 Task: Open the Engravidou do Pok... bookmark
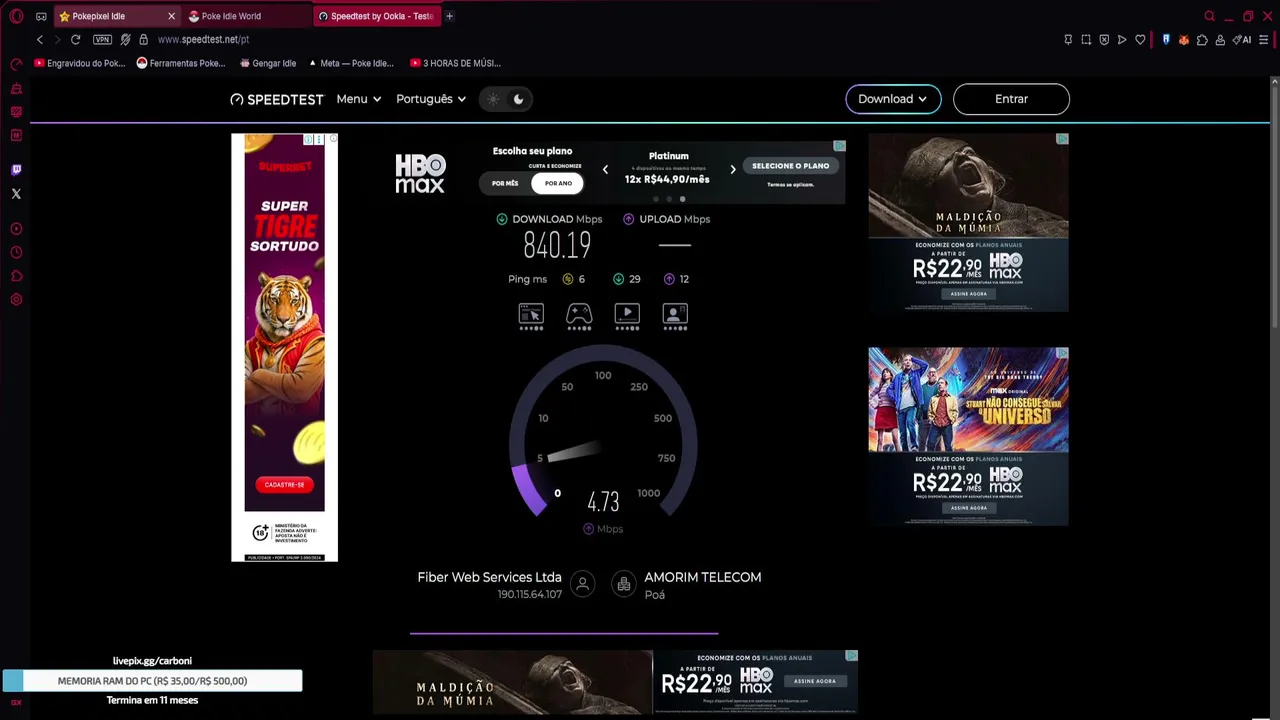point(80,63)
